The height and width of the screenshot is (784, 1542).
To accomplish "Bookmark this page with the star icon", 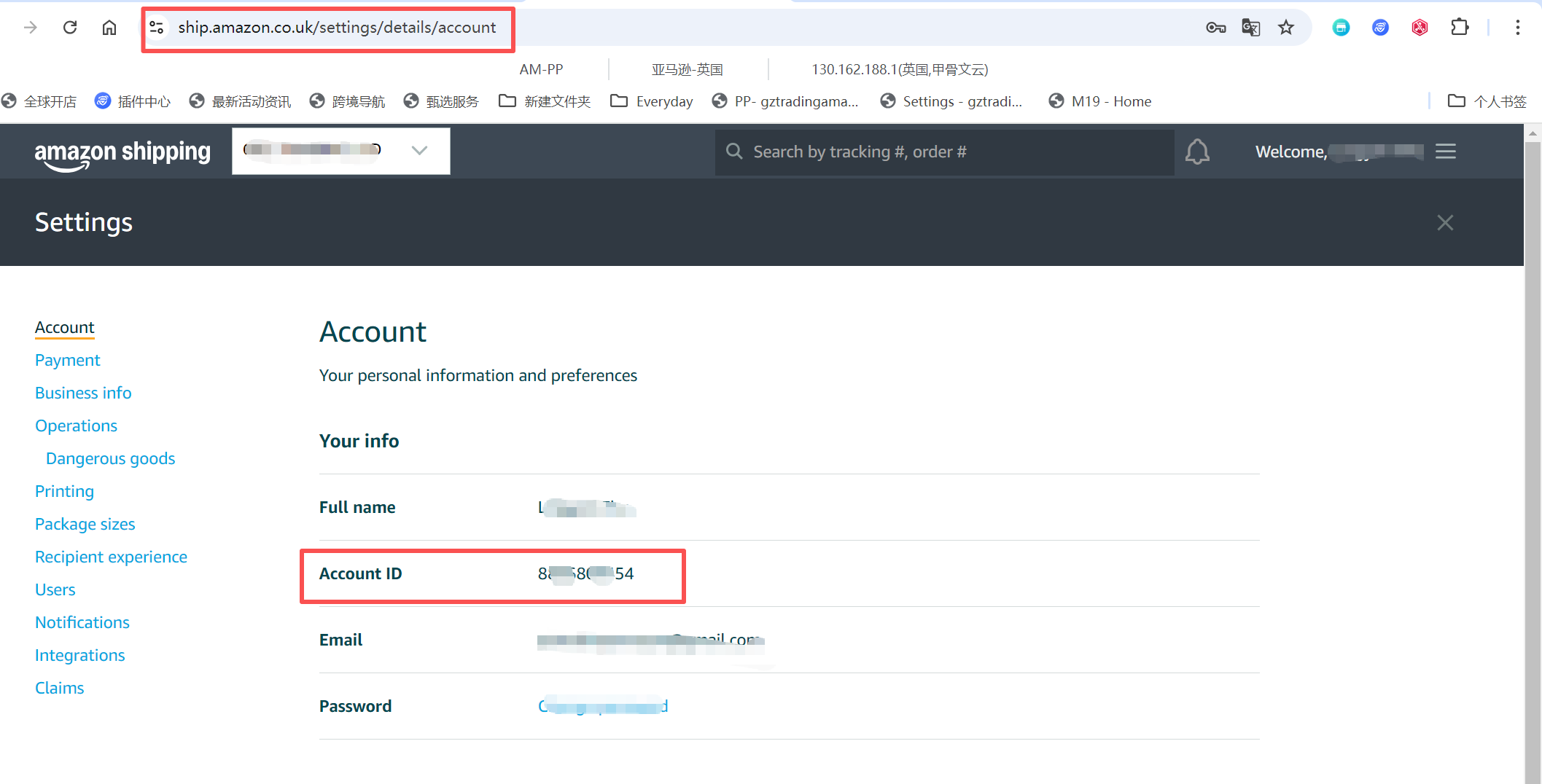I will coord(1285,28).
